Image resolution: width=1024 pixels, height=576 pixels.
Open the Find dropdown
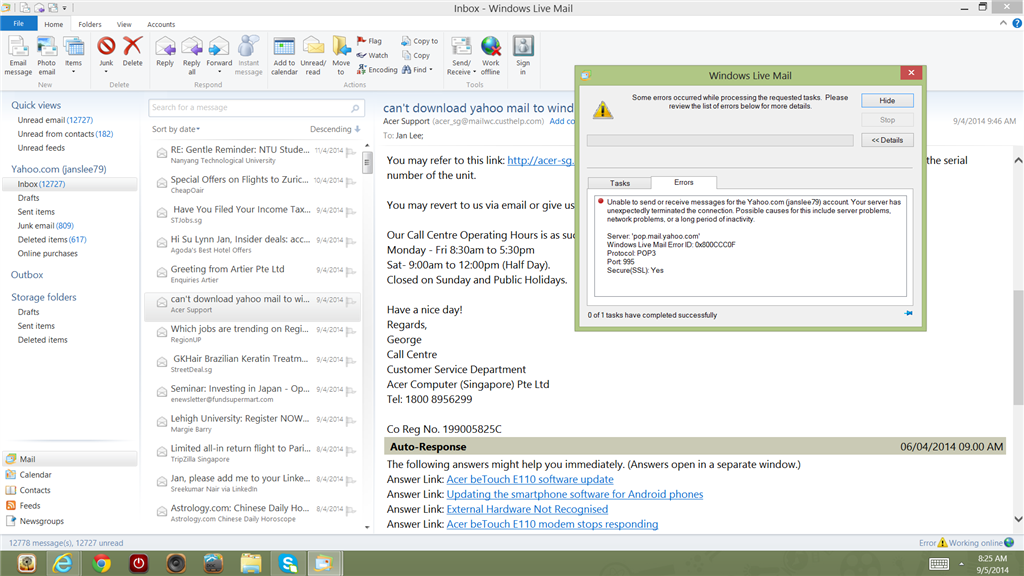pos(417,70)
